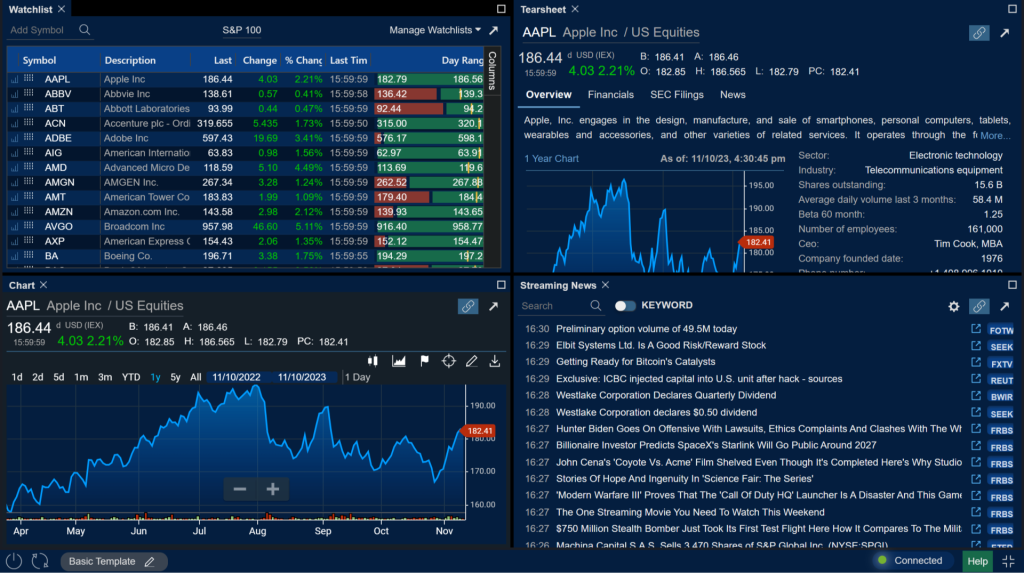This screenshot has width=1024, height=573.
Task: Select the YTD chart range
Action: 131,377
